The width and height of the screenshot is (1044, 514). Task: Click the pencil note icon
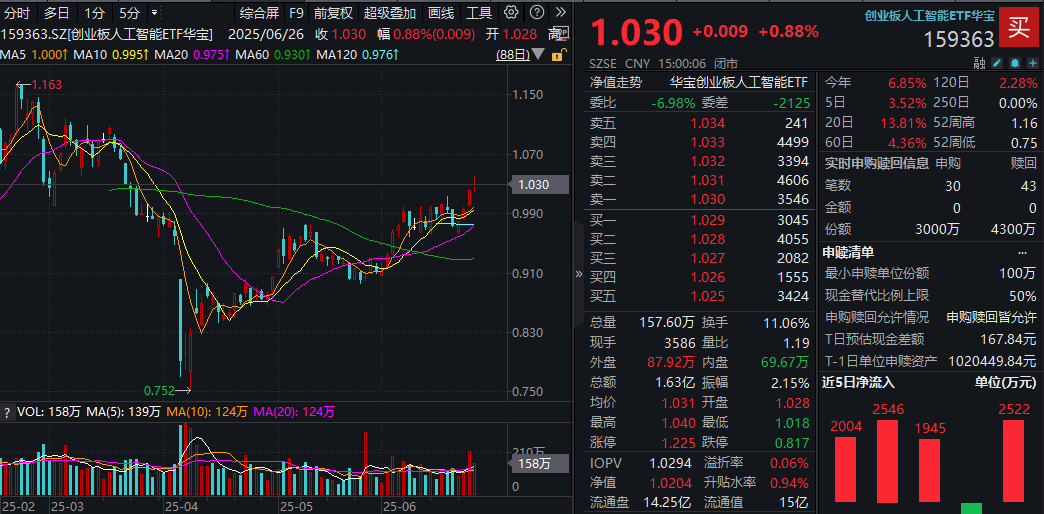pos(997,63)
